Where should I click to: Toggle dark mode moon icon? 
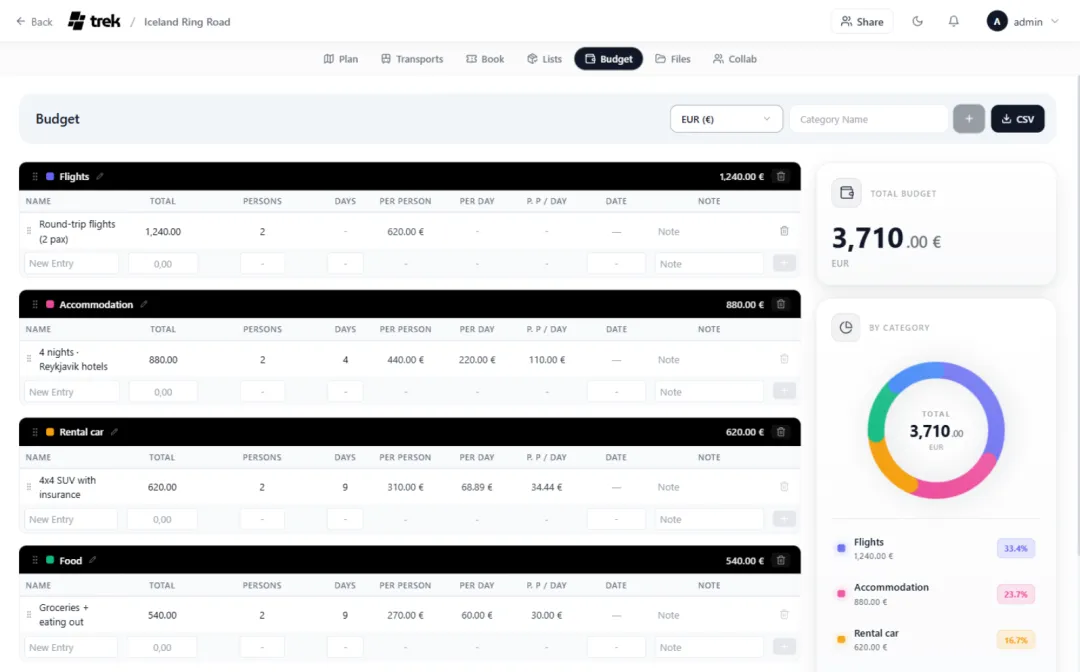(917, 21)
